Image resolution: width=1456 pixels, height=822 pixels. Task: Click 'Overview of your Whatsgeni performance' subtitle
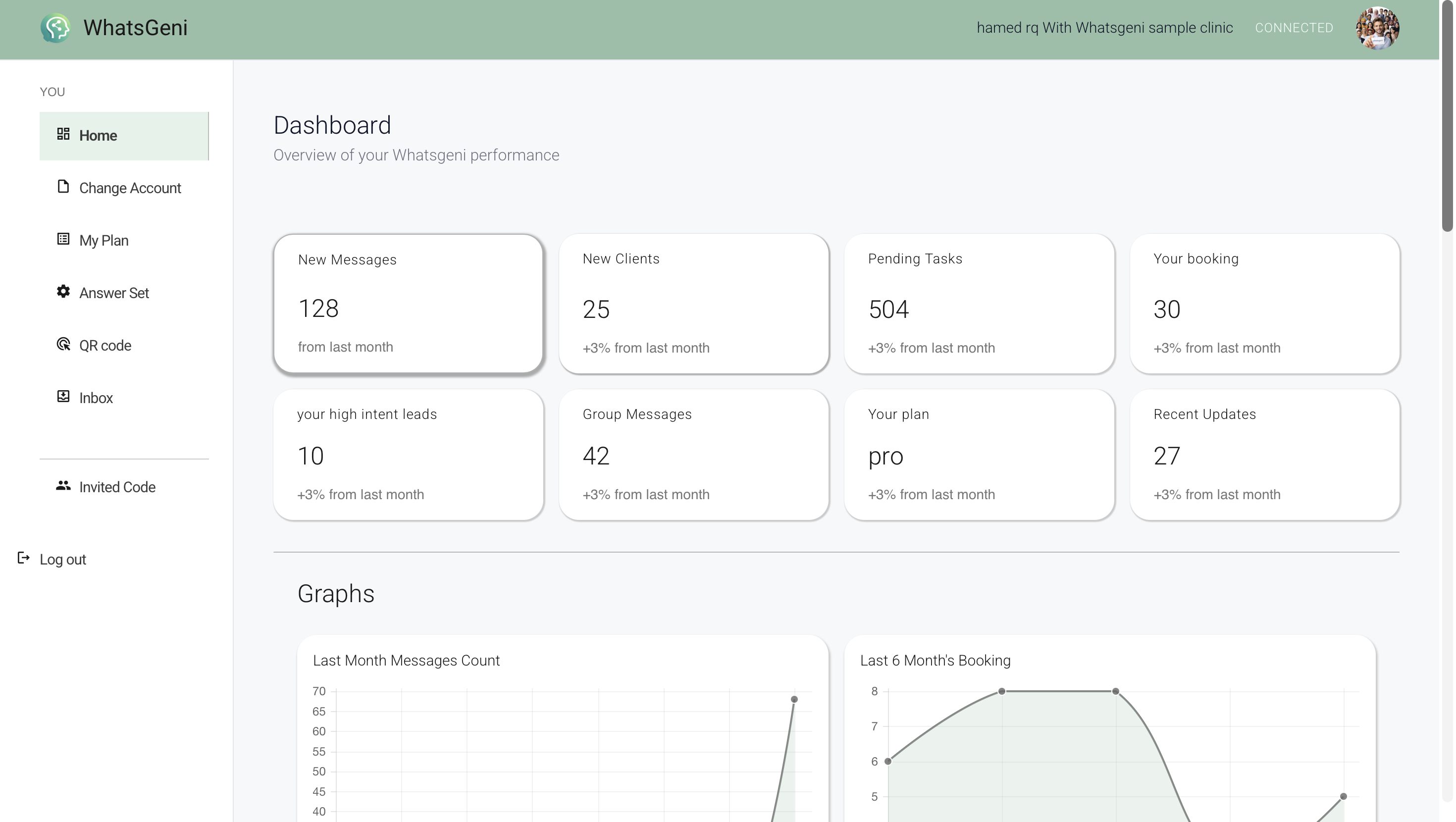416,155
